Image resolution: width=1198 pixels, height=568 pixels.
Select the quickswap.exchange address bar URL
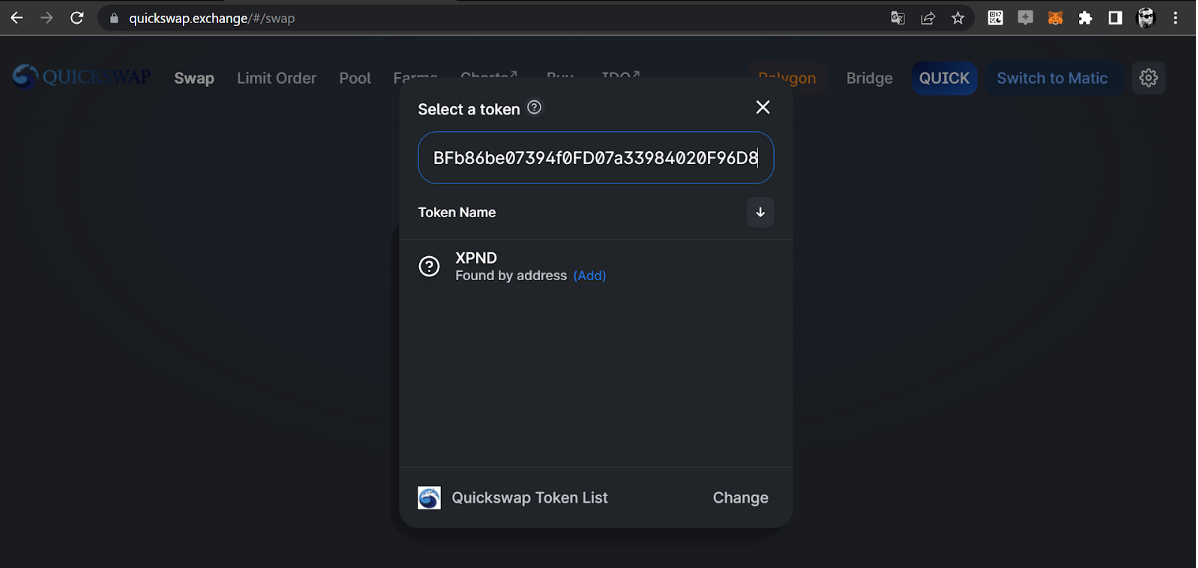click(212, 18)
